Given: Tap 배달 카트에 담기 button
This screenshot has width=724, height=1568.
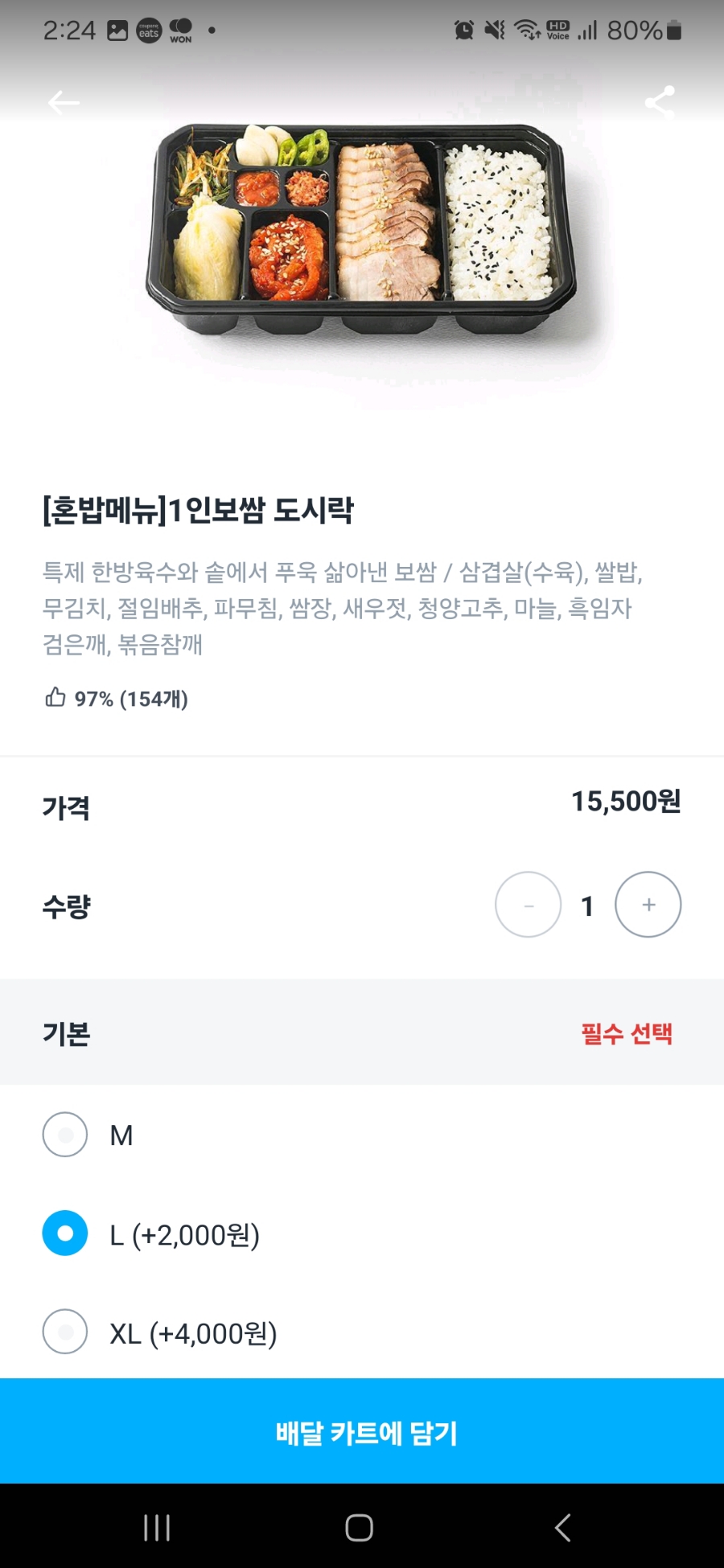Looking at the screenshot, I should point(362,1431).
